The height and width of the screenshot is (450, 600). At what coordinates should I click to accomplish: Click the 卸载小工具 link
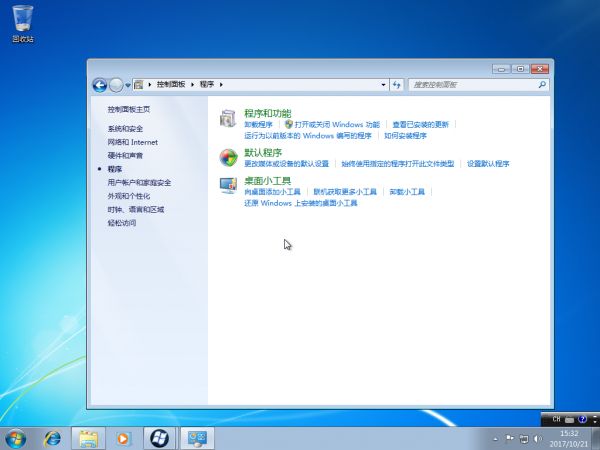click(x=407, y=192)
